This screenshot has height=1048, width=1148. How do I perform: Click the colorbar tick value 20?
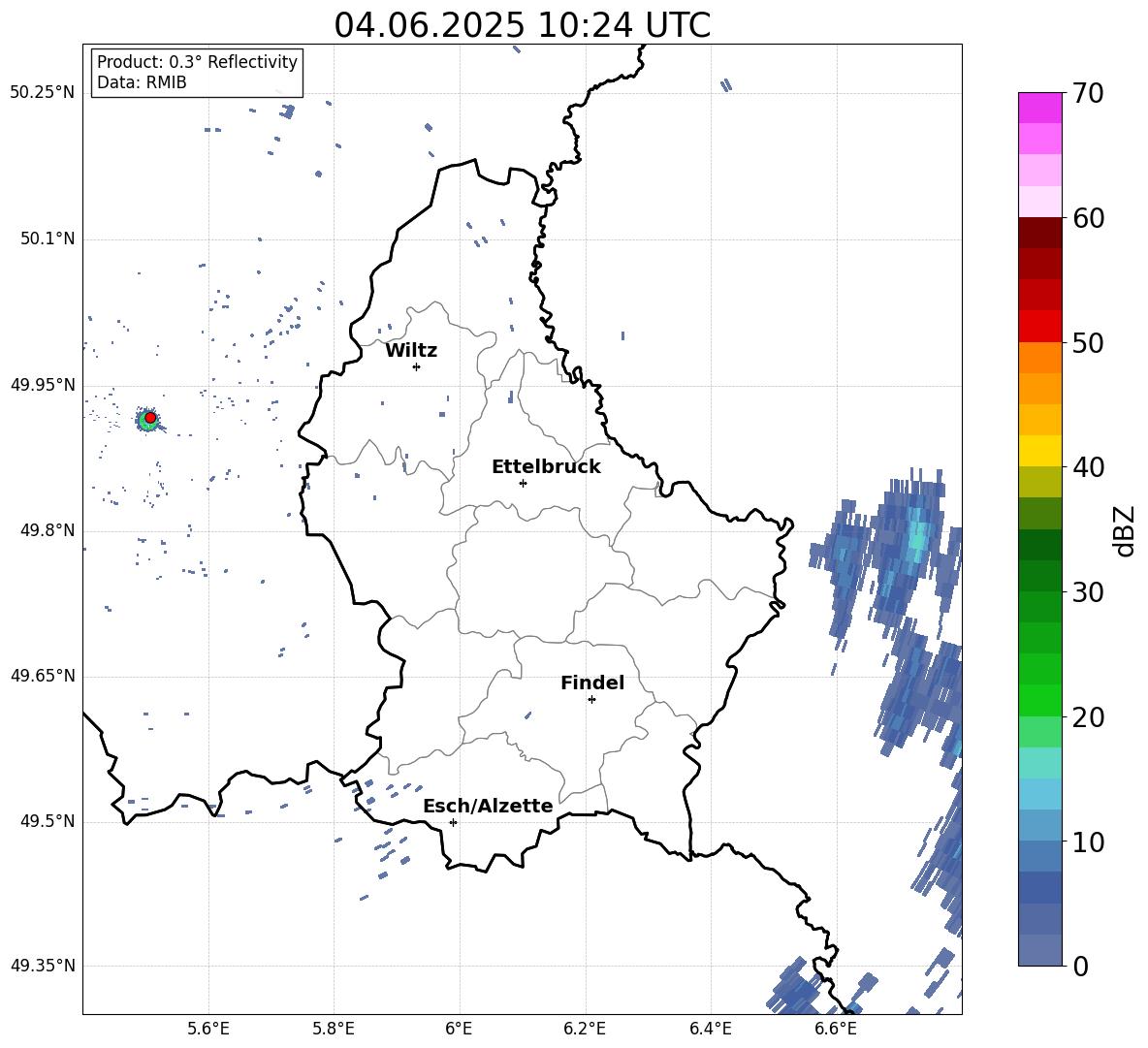coord(1088,717)
